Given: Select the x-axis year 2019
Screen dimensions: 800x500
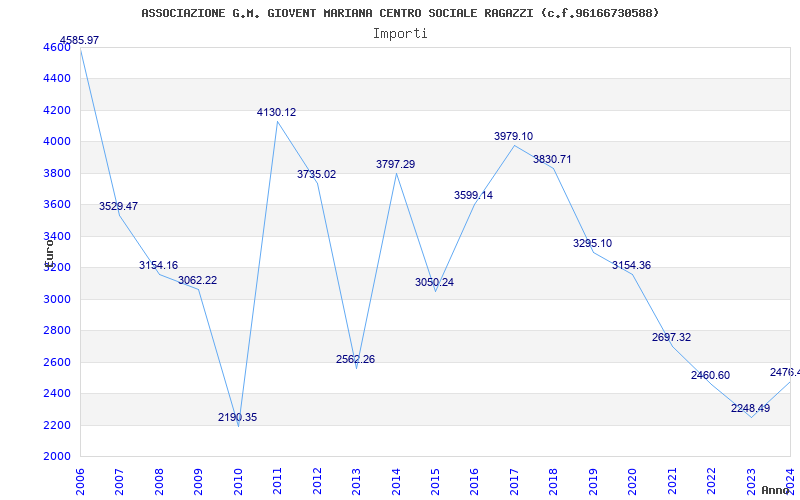Looking at the screenshot, I should coord(593,481).
